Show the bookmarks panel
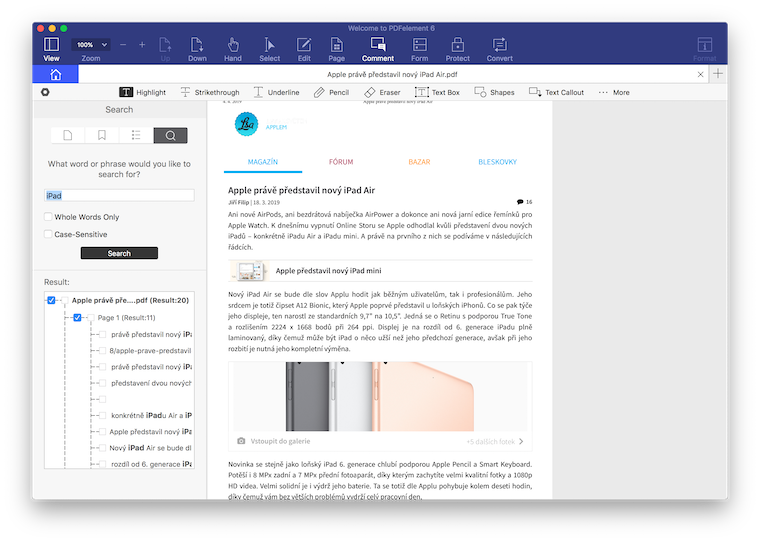The image size is (760, 542). (x=102, y=135)
